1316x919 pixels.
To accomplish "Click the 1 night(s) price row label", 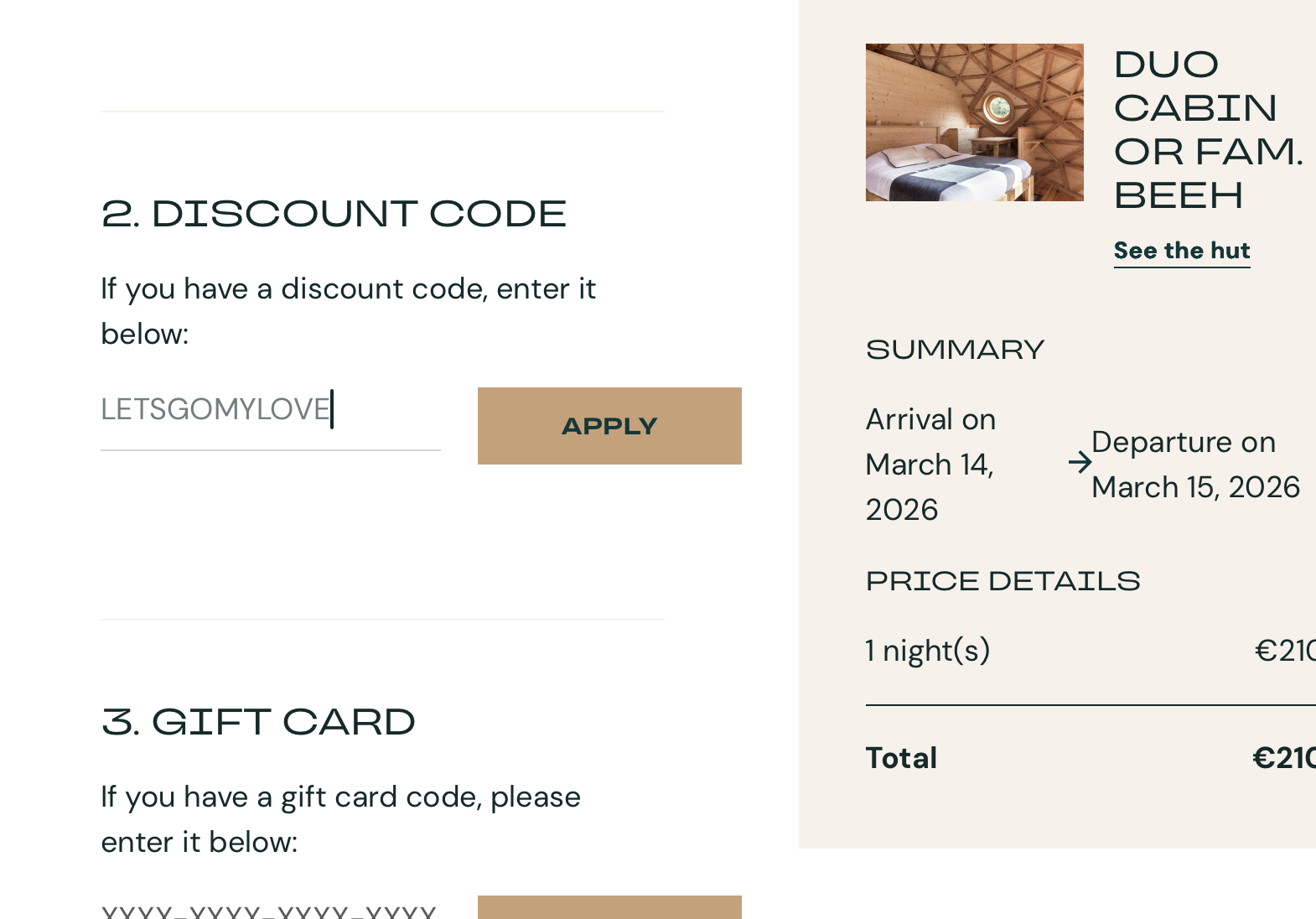I will click(928, 651).
